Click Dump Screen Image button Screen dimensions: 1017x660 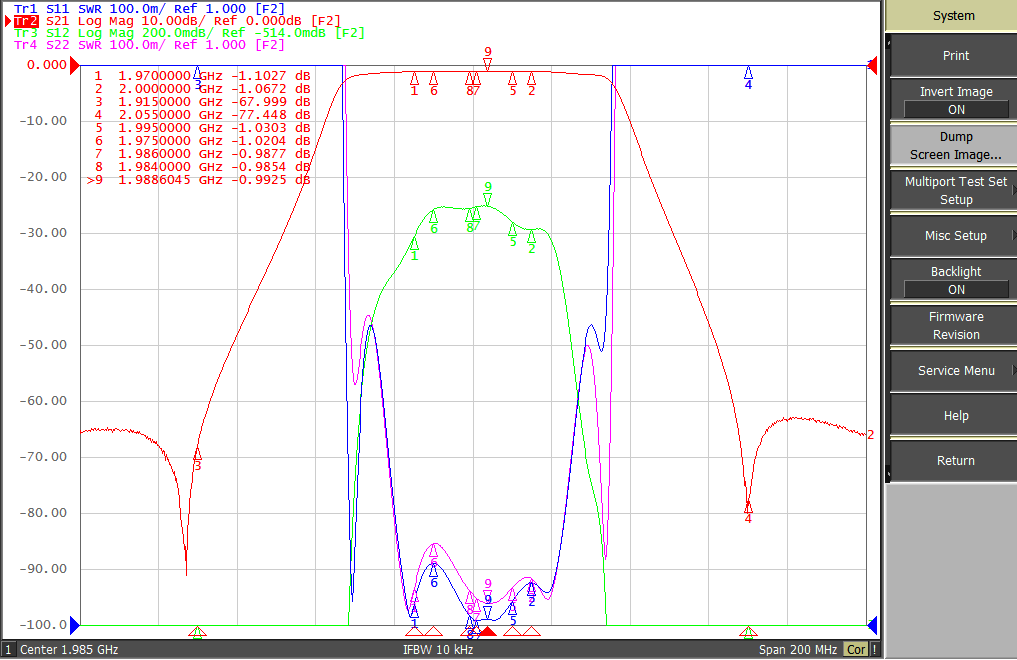(x=955, y=145)
